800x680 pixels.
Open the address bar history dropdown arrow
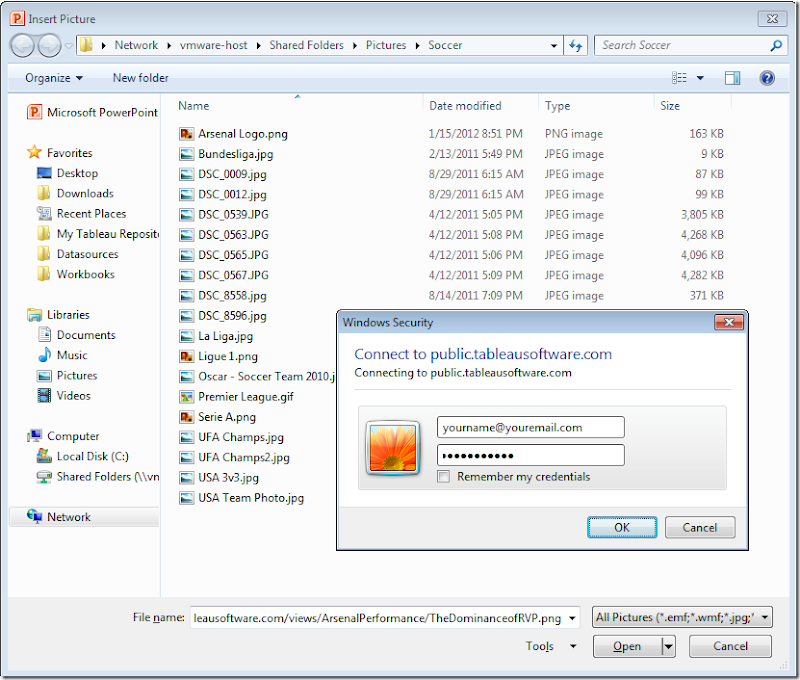click(554, 46)
